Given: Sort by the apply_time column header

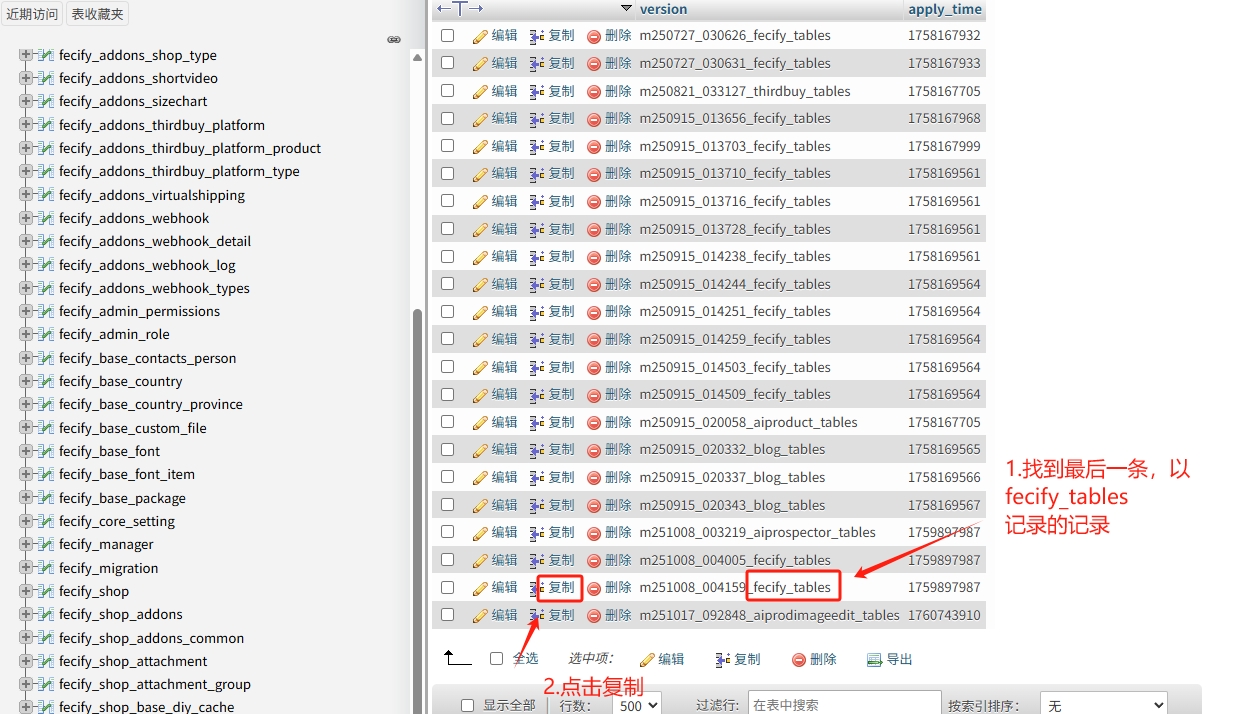Looking at the screenshot, I should (x=945, y=9).
